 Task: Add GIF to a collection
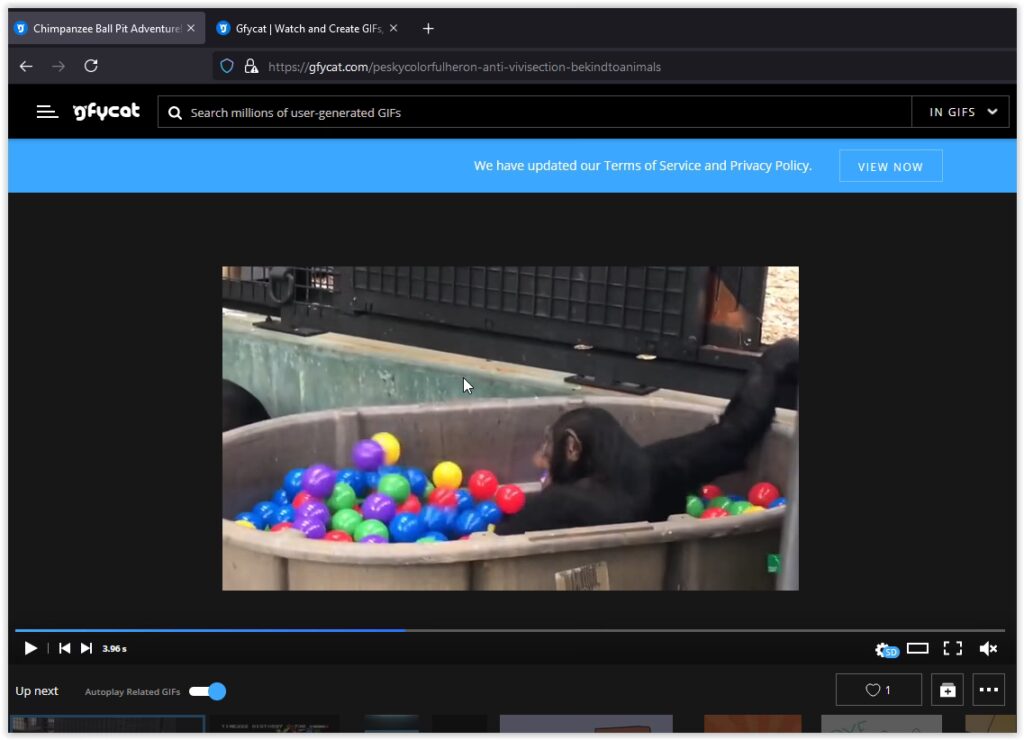tap(947, 690)
